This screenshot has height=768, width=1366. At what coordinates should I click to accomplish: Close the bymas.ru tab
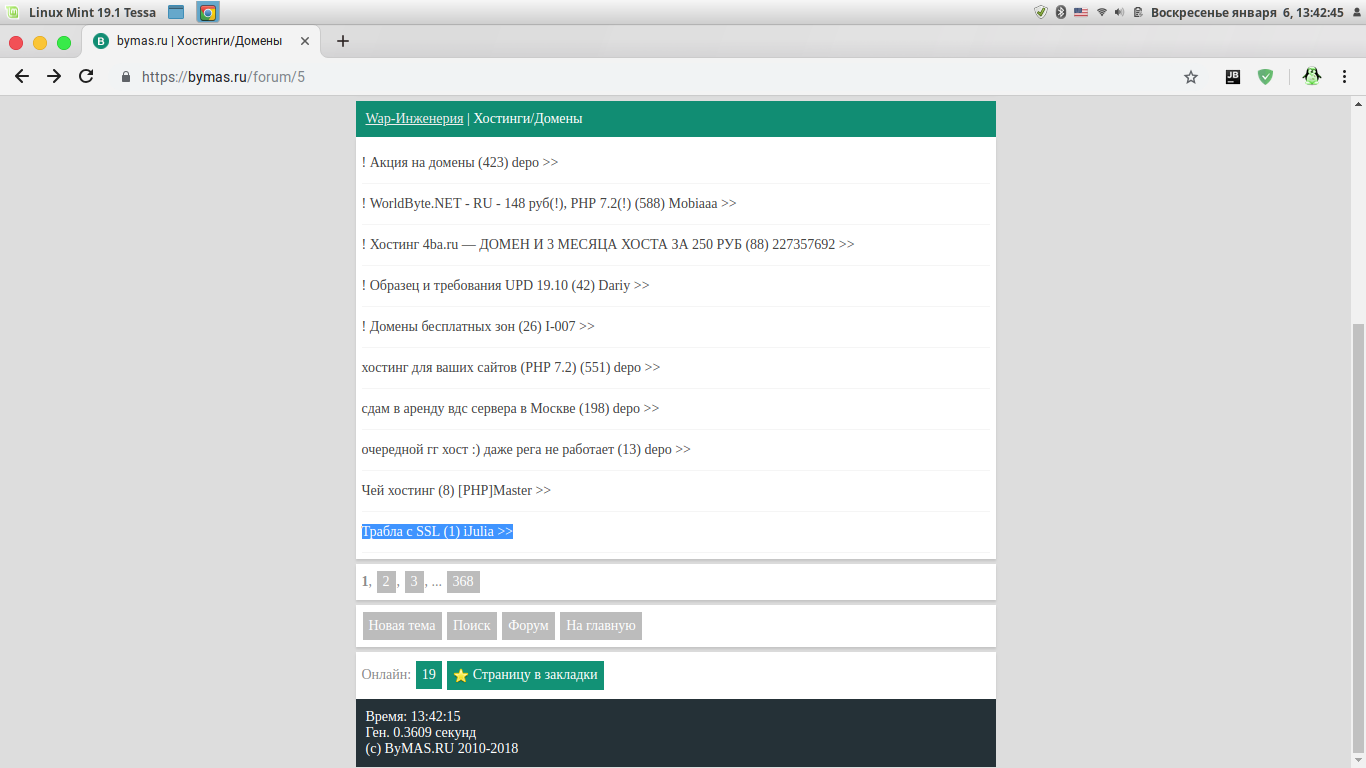303,41
